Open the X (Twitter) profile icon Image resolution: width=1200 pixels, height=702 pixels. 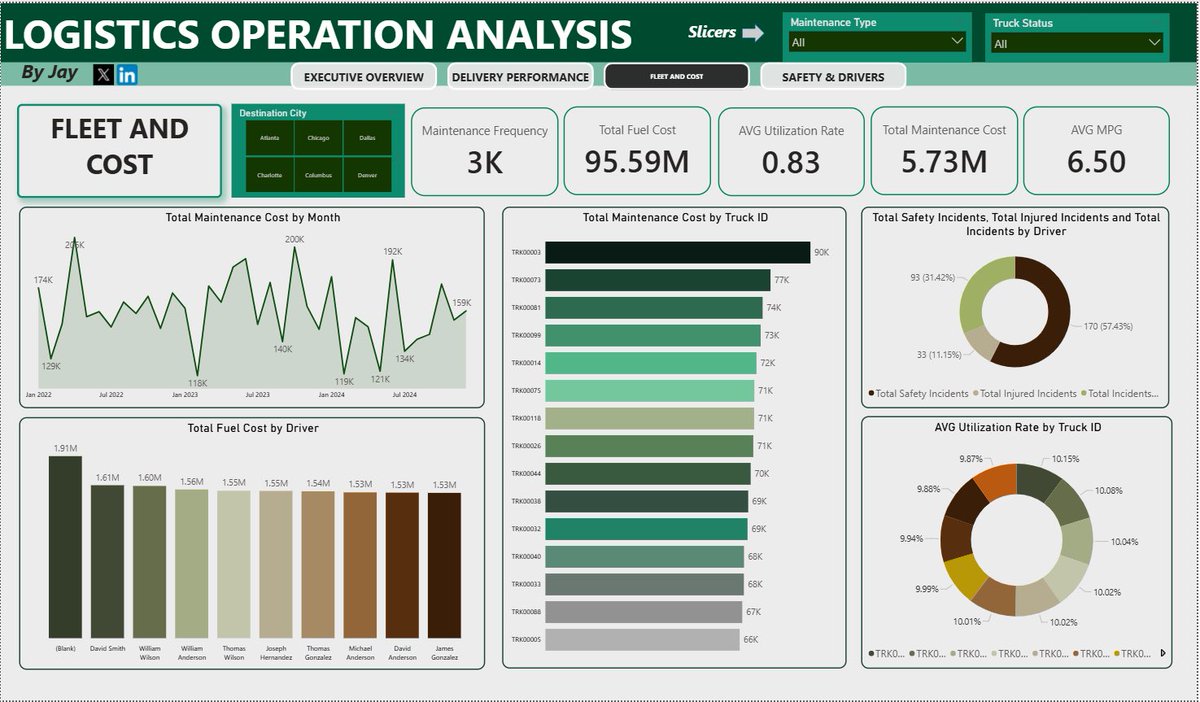tap(104, 75)
